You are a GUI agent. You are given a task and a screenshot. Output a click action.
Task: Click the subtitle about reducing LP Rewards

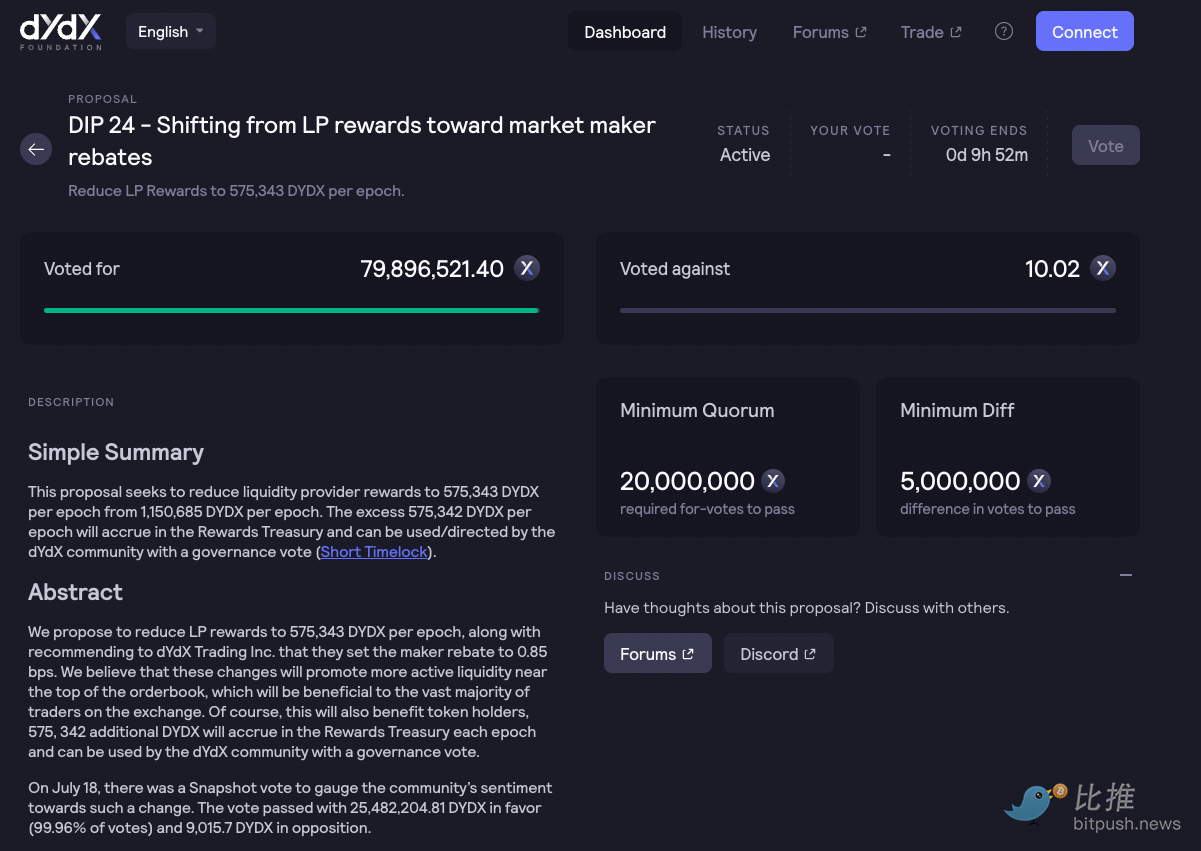pos(236,190)
